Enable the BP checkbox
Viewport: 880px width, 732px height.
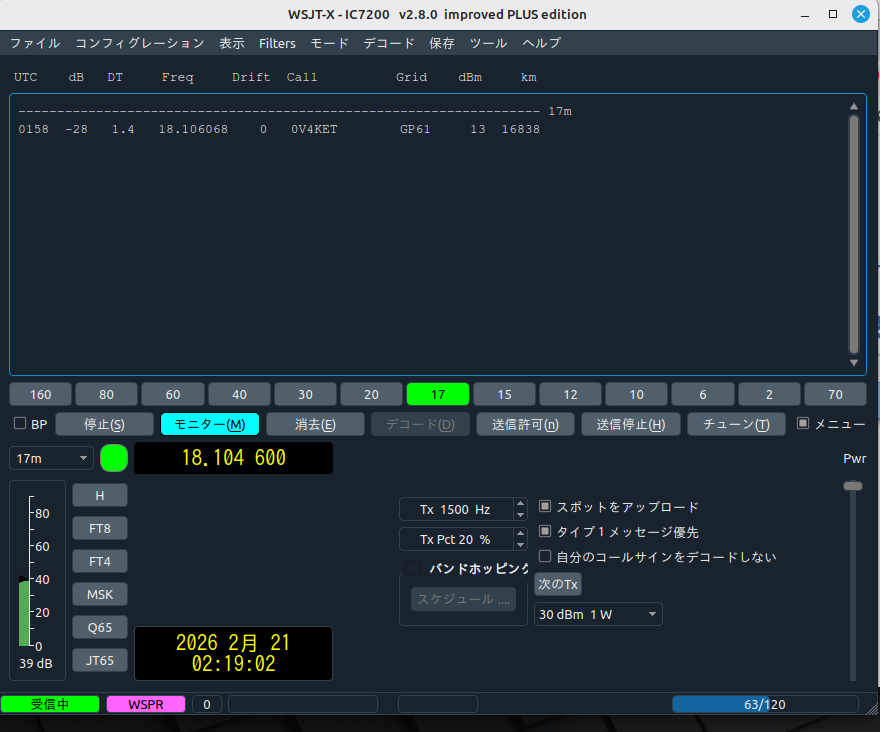(20, 424)
